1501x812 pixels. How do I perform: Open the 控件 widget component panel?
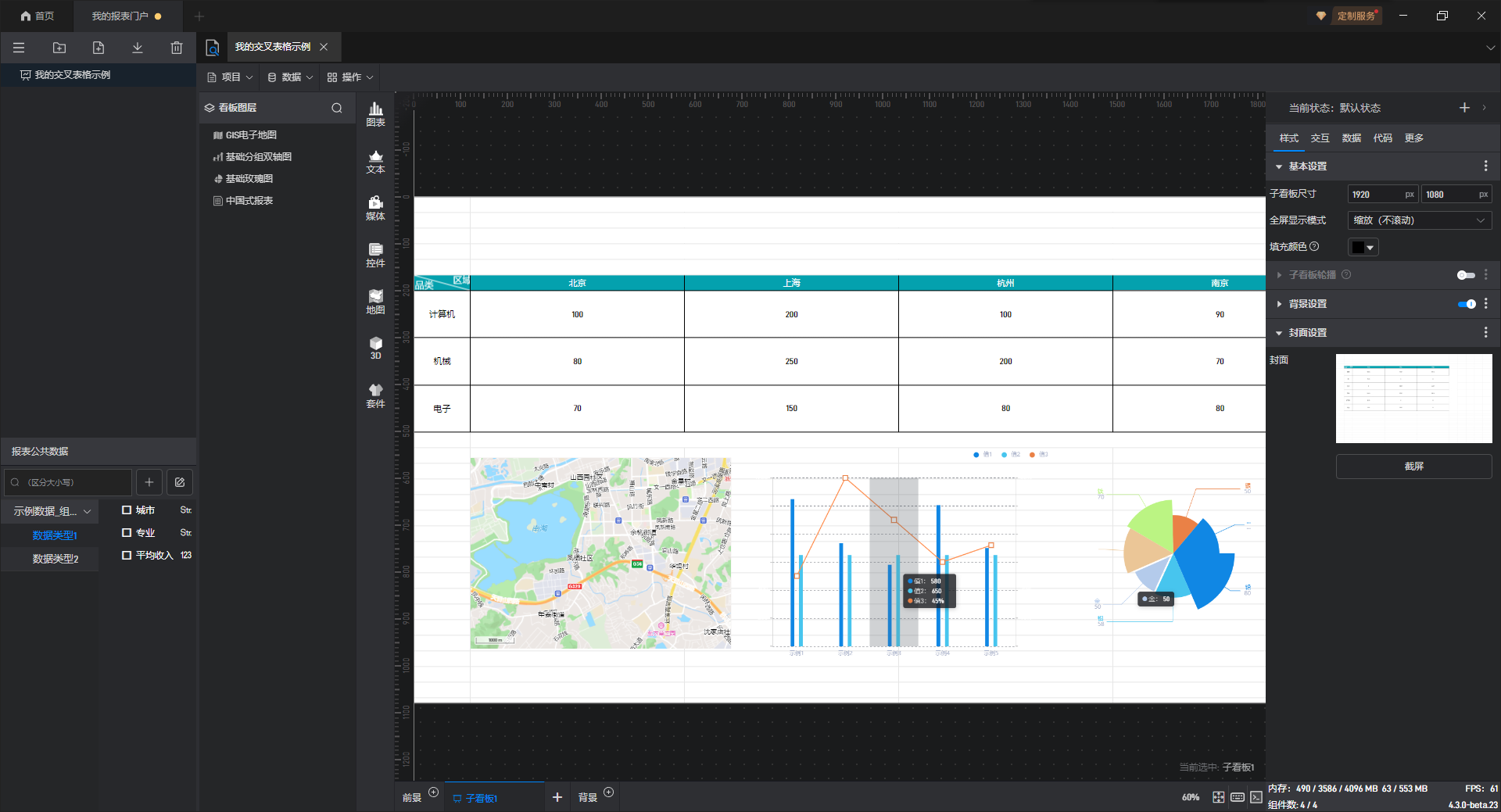click(x=375, y=255)
